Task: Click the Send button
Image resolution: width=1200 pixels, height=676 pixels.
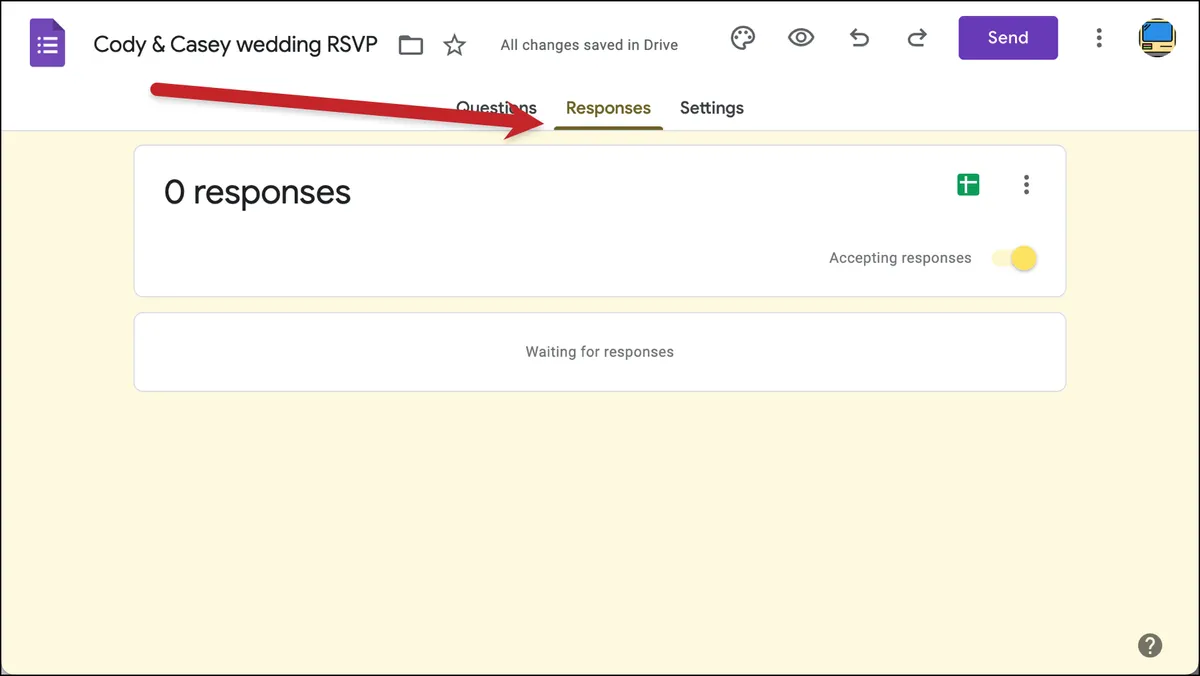Action: click(x=1008, y=38)
